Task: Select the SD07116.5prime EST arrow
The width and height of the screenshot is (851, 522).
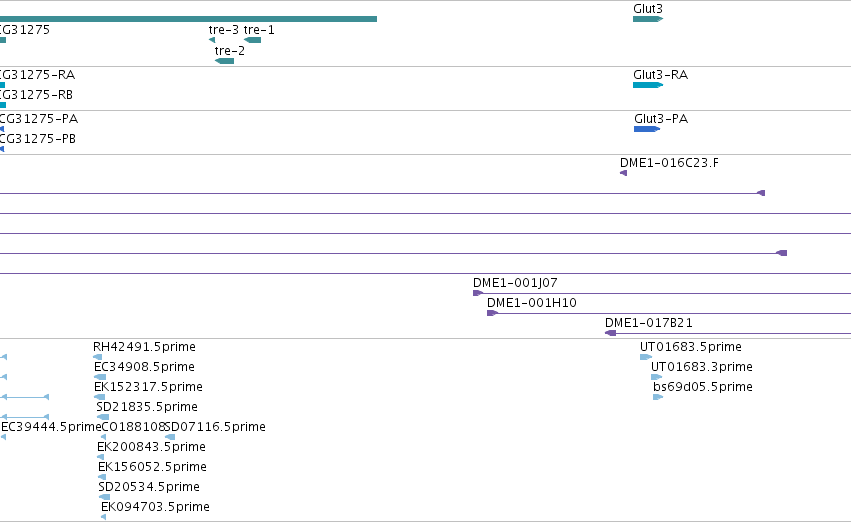Action: [170, 437]
